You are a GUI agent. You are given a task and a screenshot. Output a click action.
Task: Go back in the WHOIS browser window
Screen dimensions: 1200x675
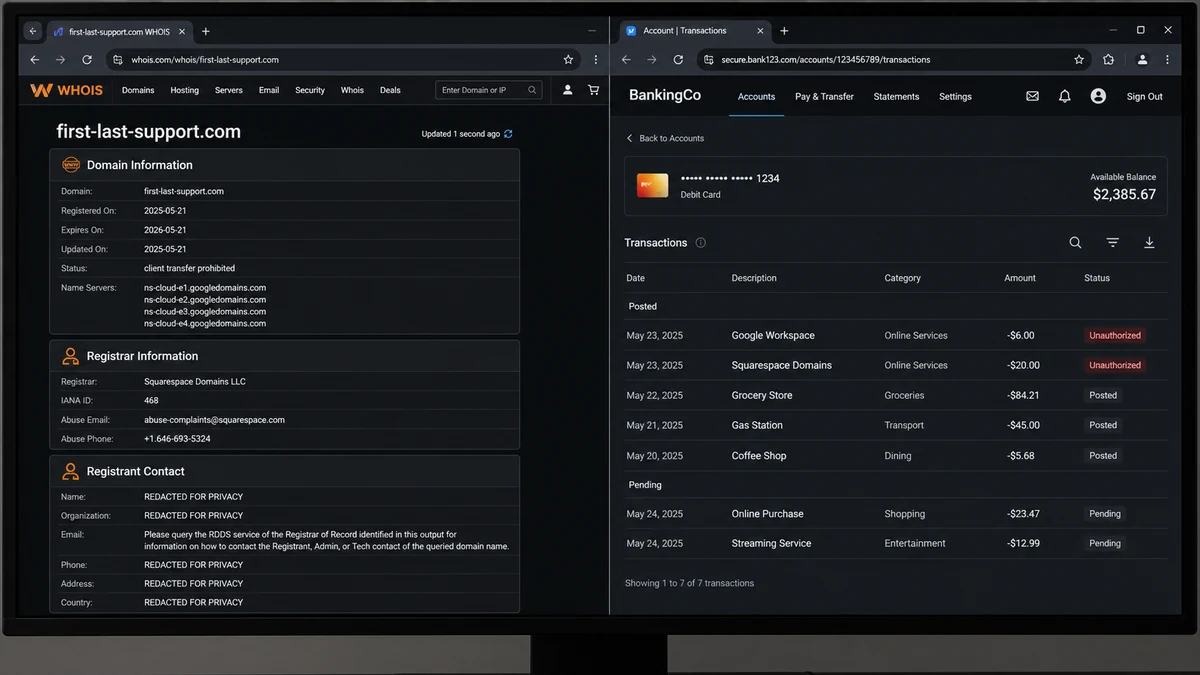pos(35,60)
